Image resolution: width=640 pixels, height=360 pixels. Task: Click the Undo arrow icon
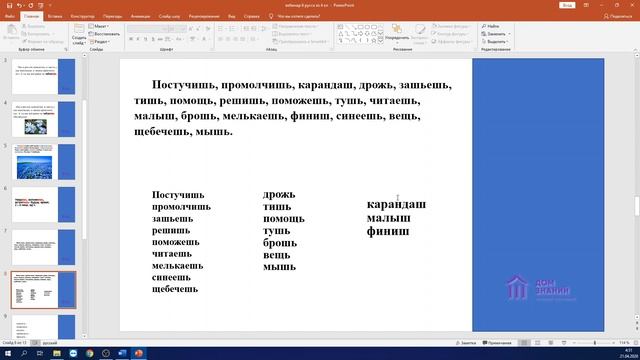coord(19,5)
